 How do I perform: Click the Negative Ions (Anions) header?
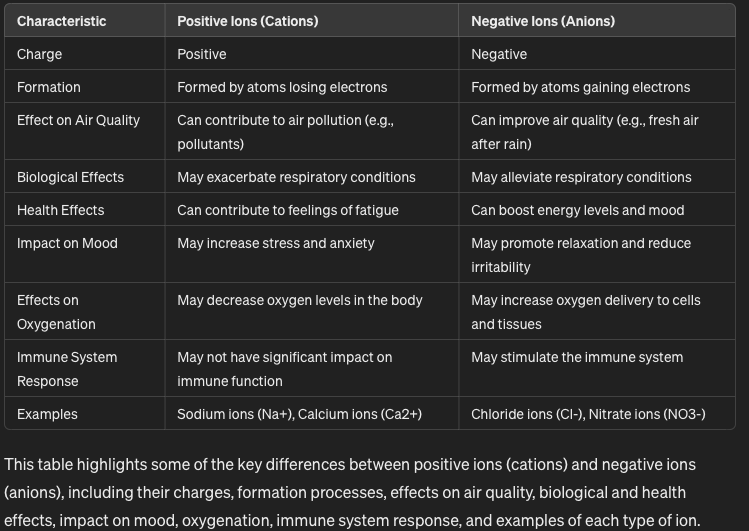pos(543,21)
